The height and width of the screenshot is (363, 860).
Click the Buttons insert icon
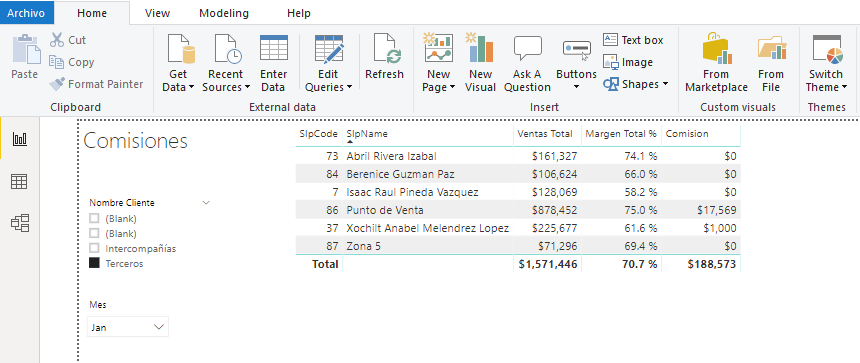576,50
